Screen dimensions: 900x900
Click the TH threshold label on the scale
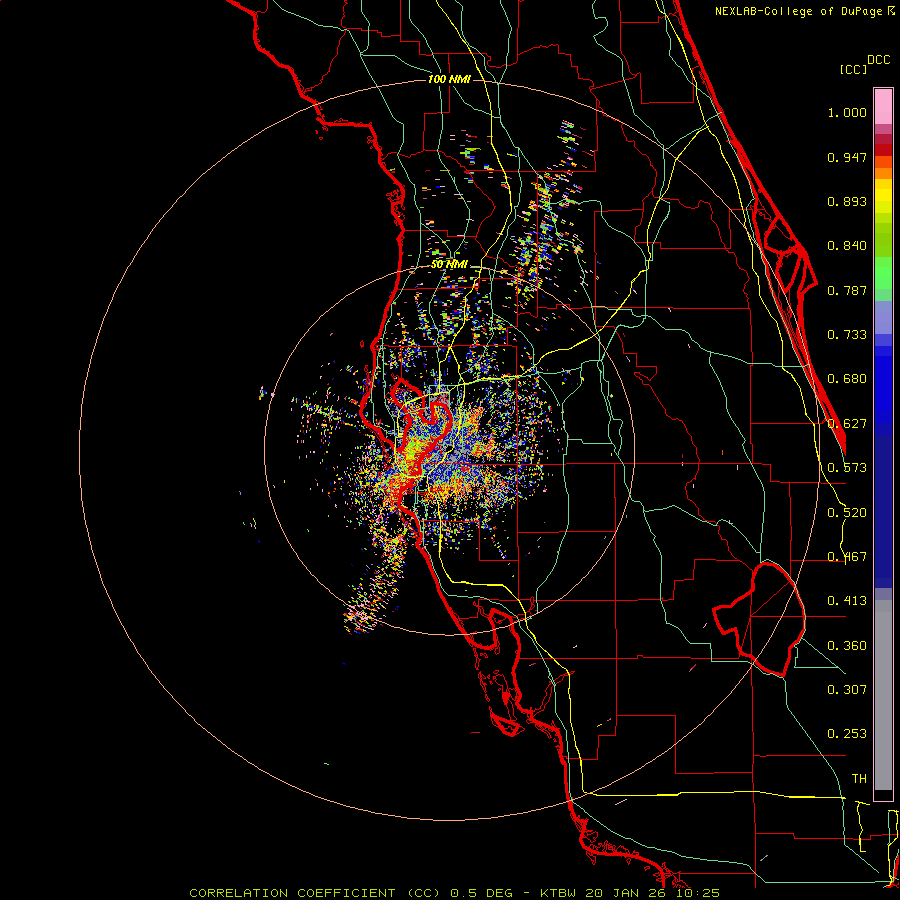(x=859, y=779)
